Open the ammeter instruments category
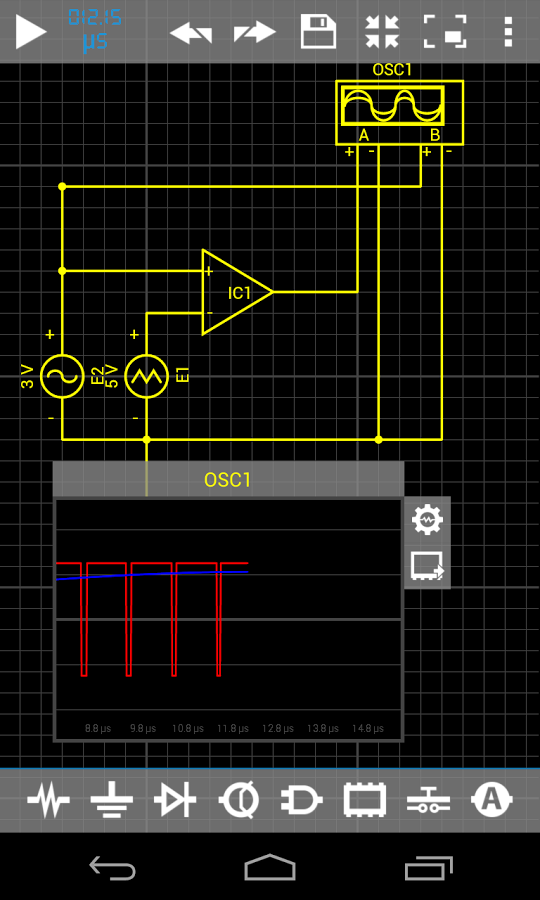 coord(491,799)
